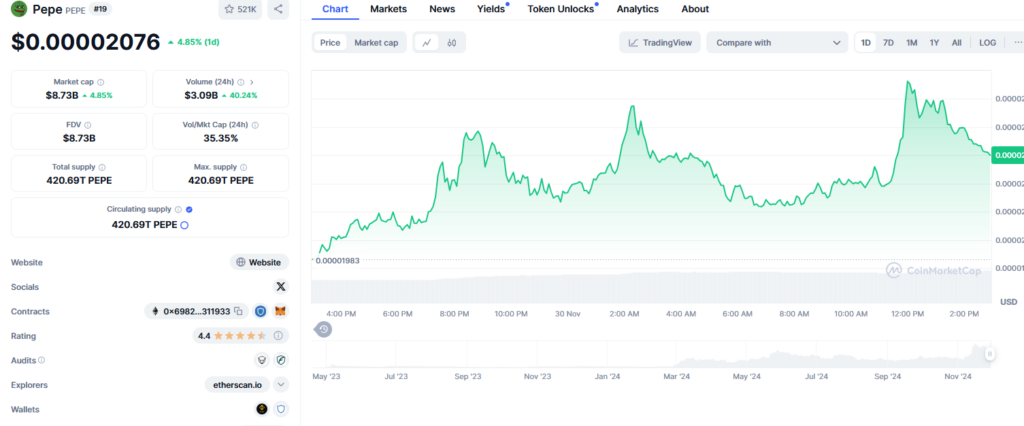The height and width of the screenshot is (426, 1024).
Task: Expand Volume (24h) arrow
Action: (x=252, y=82)
